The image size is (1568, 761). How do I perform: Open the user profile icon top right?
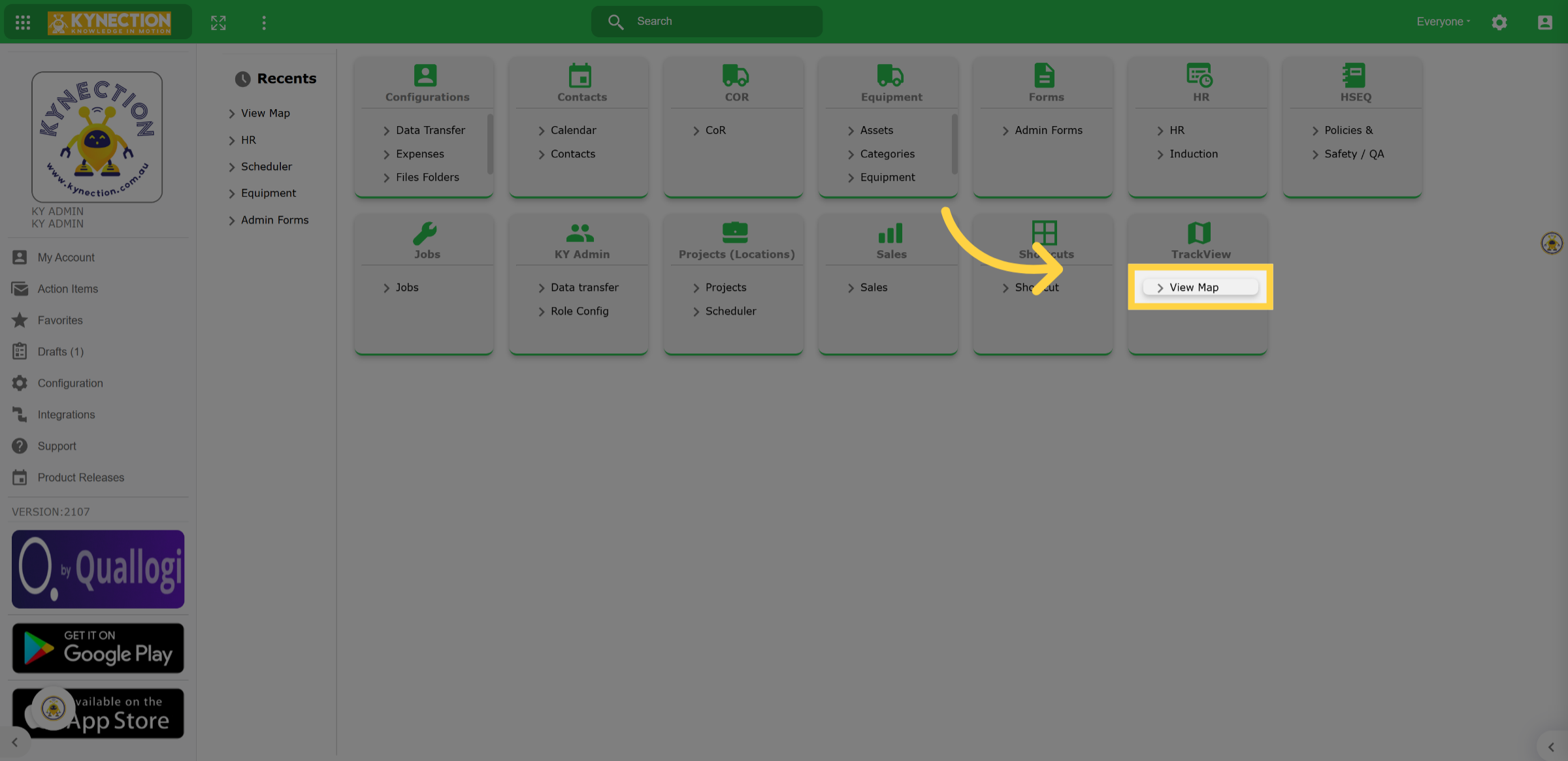click(1544, 22)
